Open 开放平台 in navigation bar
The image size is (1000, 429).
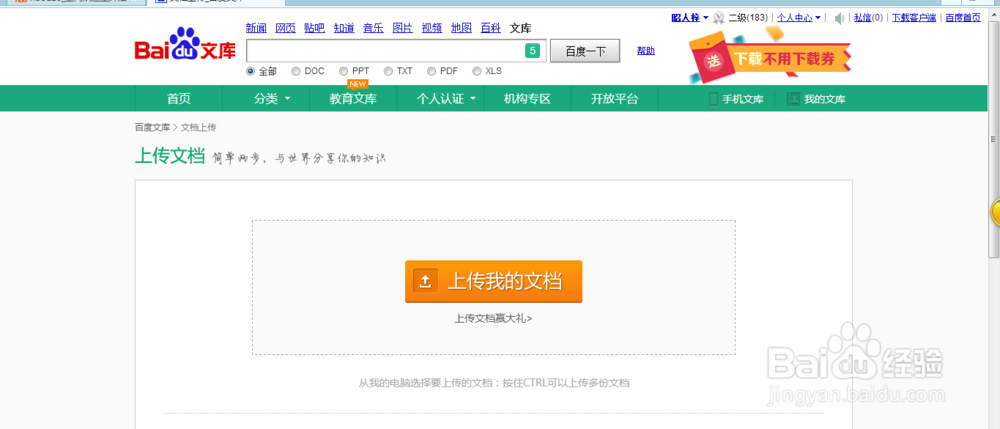[x=614, y=99]
